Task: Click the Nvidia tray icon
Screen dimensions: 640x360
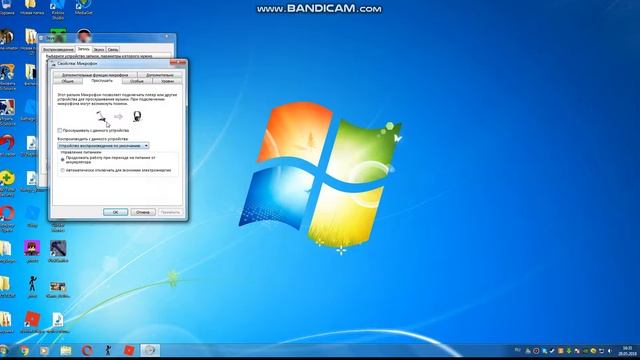Action: pos(585,351)
